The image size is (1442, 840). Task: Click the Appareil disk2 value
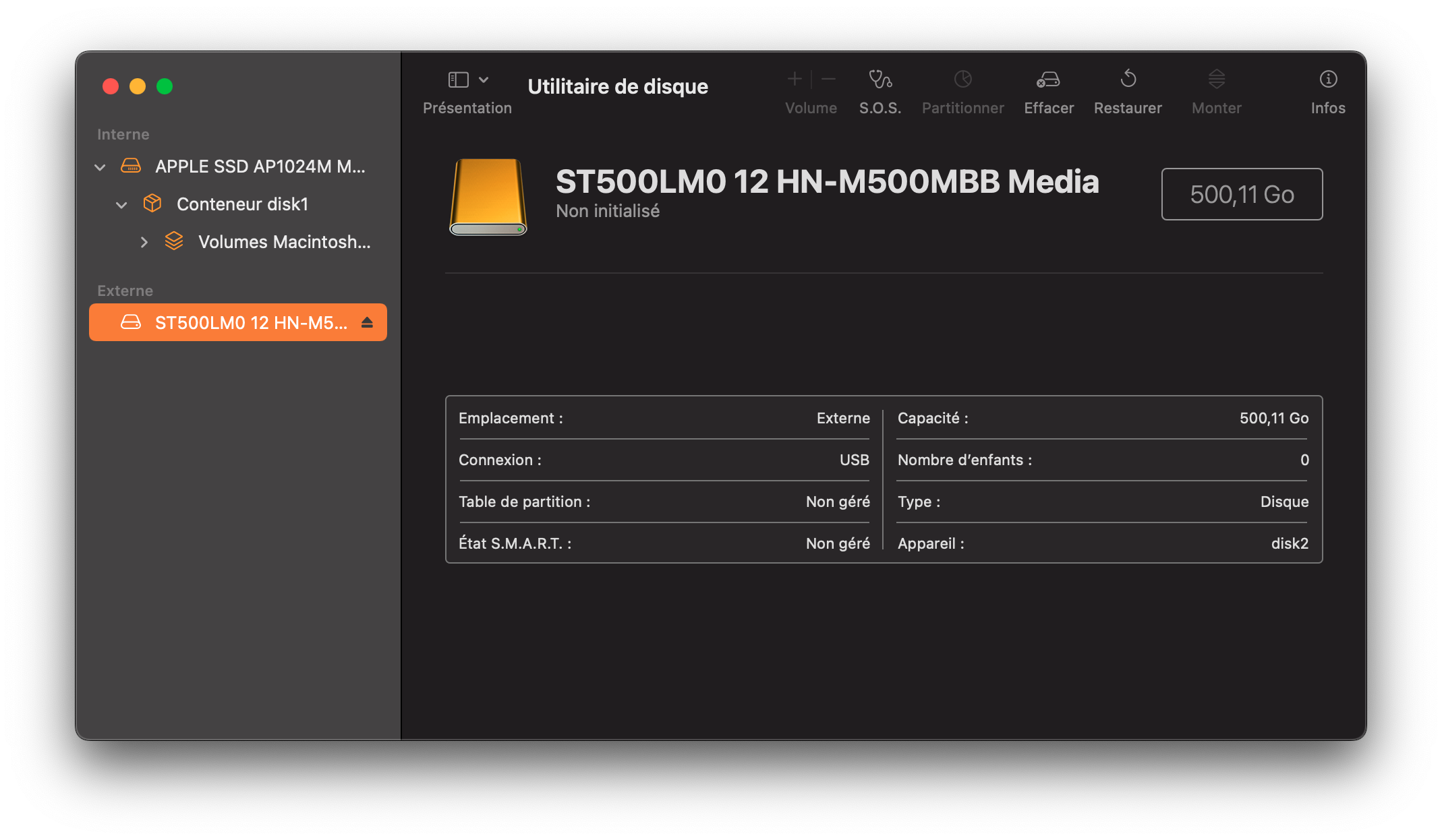click(1290, 543)
